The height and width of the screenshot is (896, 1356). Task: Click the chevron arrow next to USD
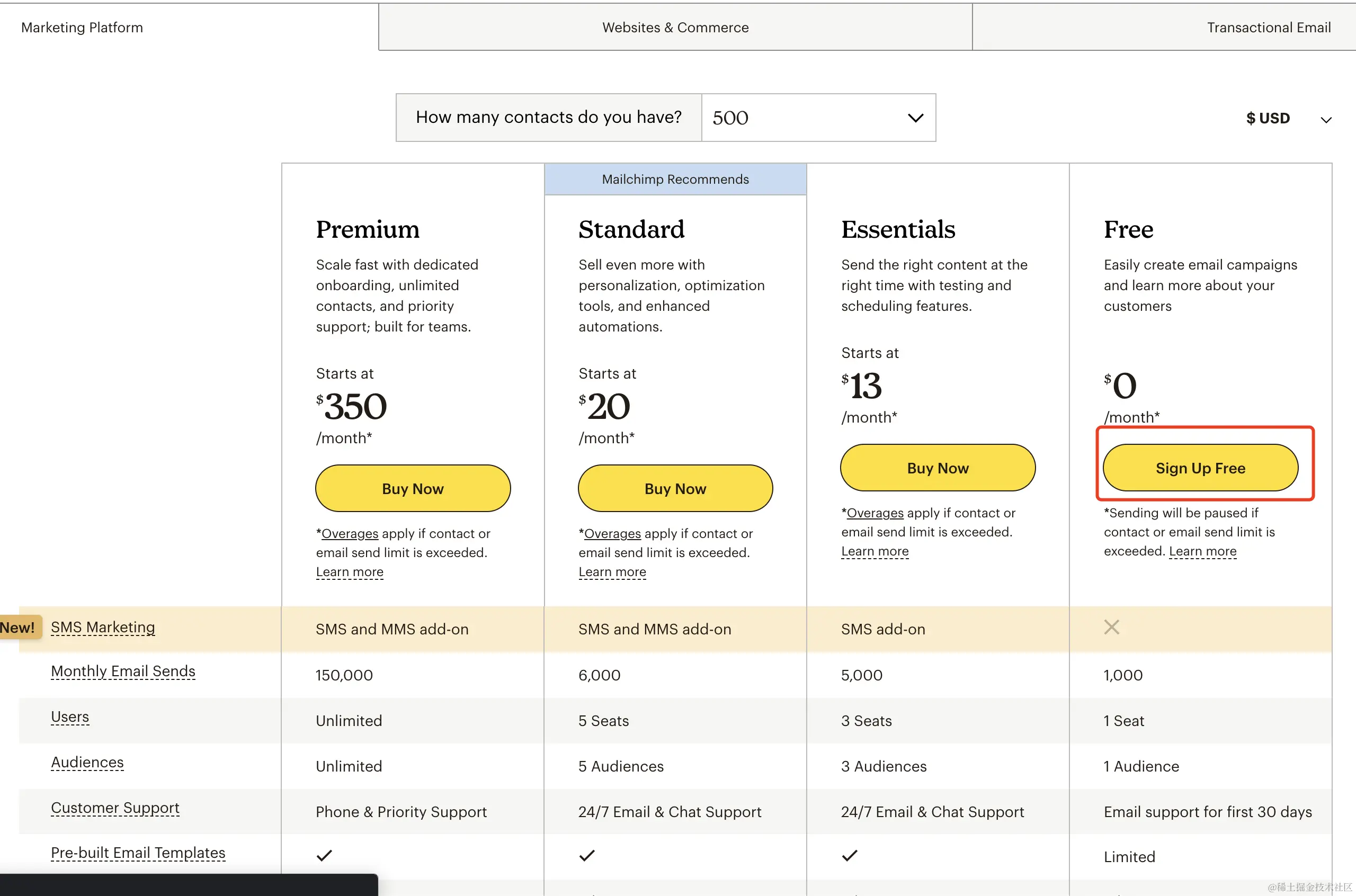point(1326,120)
